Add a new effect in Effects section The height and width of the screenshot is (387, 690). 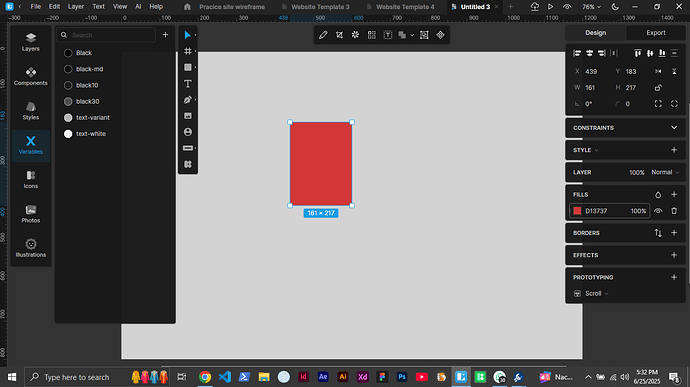coord(674,255)
